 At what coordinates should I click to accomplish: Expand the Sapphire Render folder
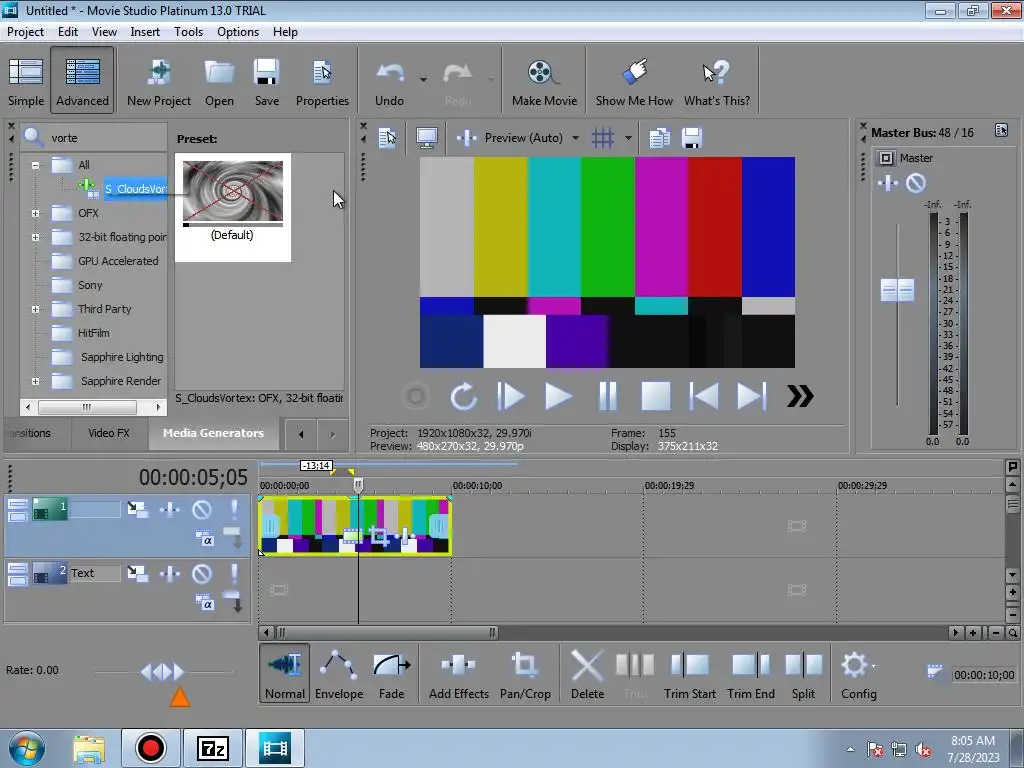(x=35, y=381)
